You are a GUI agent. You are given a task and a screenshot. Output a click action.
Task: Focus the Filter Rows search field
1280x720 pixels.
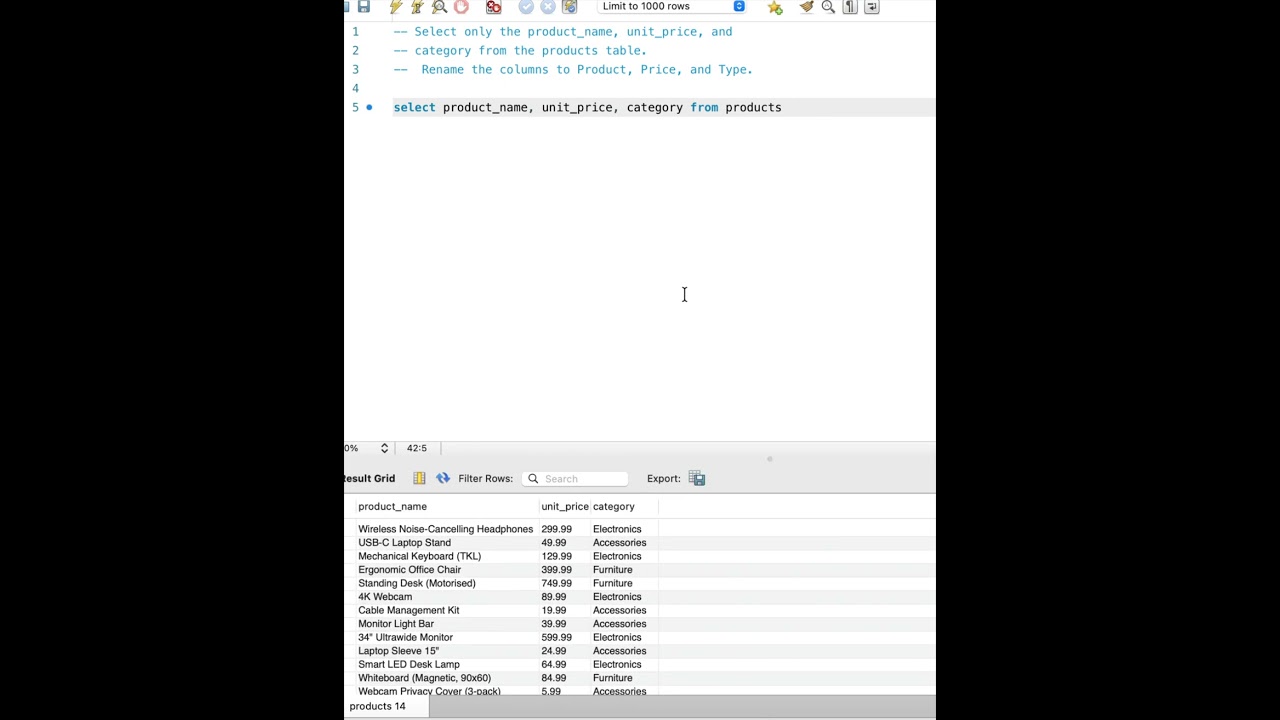pos(575,478)
